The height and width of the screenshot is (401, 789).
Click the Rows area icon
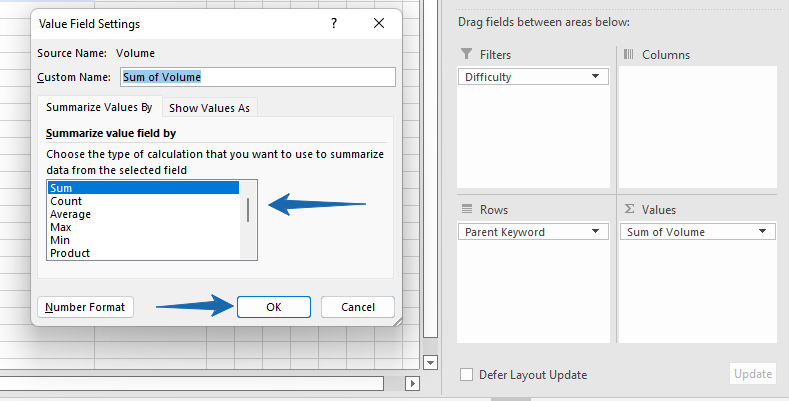point(467,209)
